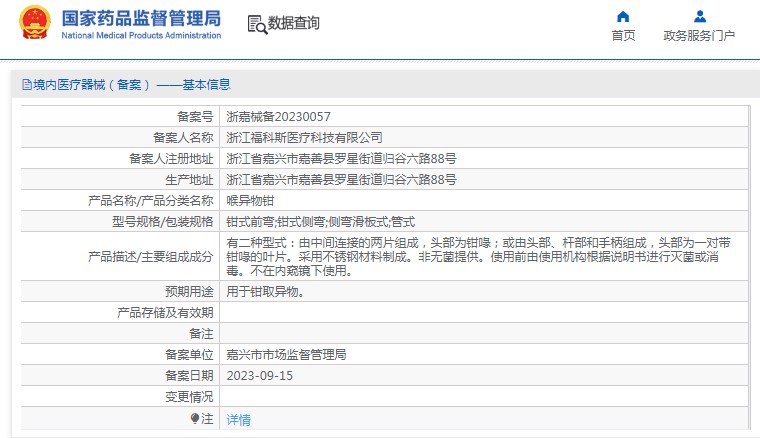The height and width of the screenshot is (438, 760).
Task: Click 国家药品监督管理局 title text
Action: [141, 18]
